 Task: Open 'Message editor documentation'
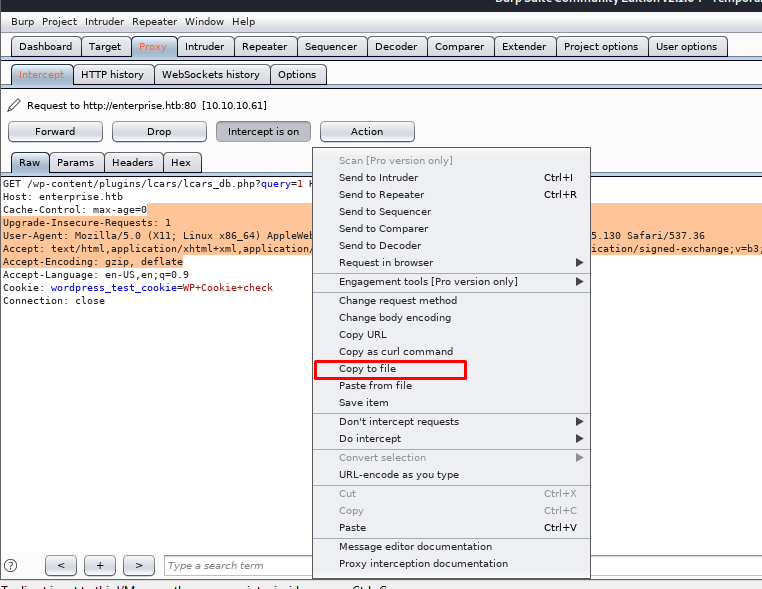[x=451, y=546]
